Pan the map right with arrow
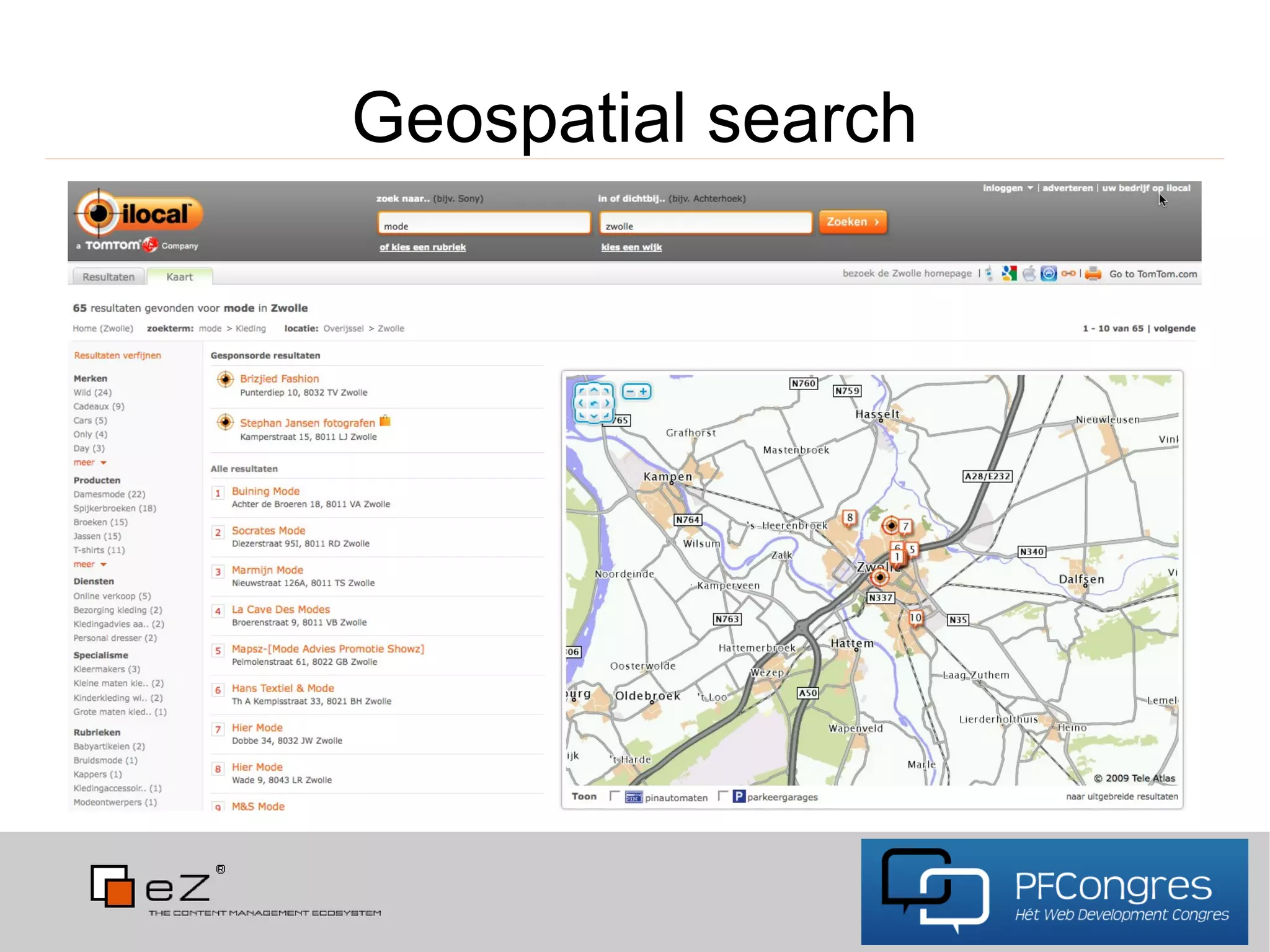This screenshot has height=952, width=1270. coord(607,403)
